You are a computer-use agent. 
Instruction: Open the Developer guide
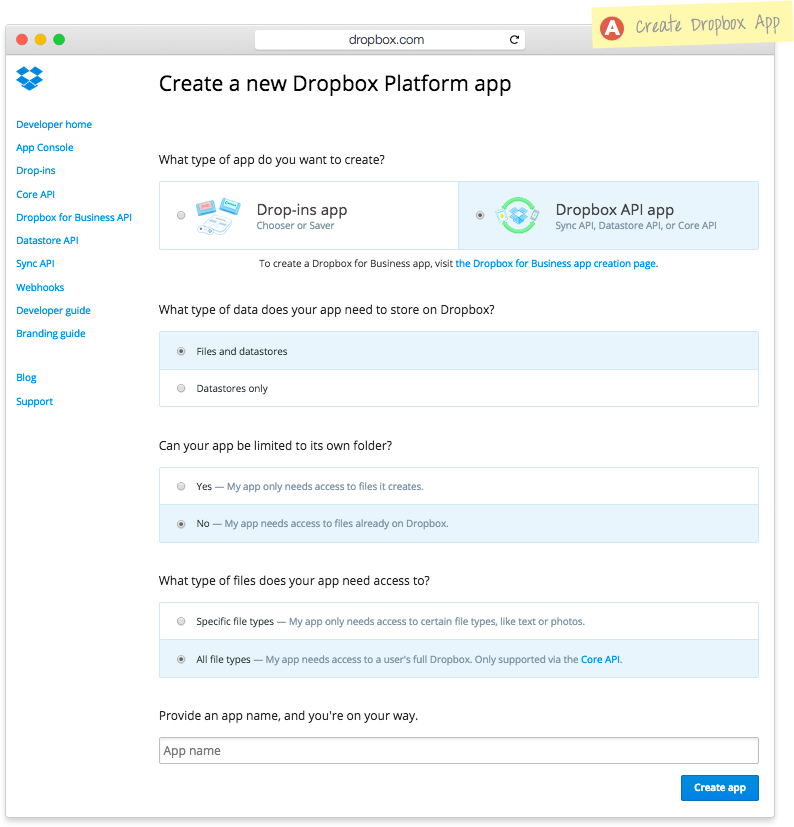coord(53,311)
